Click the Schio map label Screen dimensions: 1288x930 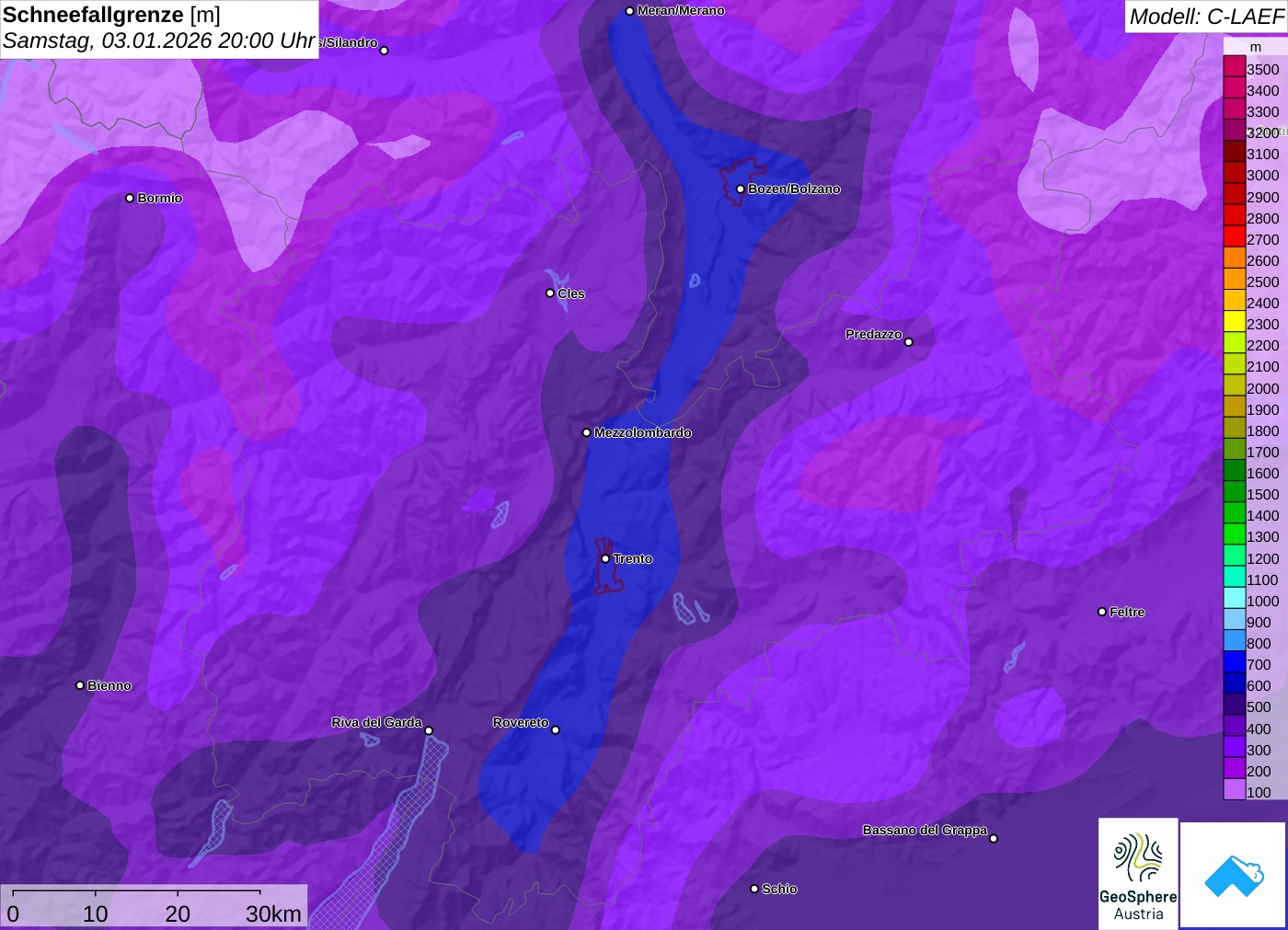779,889
